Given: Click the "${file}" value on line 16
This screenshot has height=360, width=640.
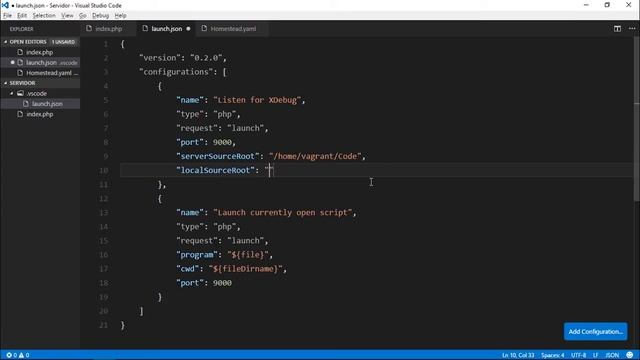Looking at the screenshot, I should click(x=248, y=255).
